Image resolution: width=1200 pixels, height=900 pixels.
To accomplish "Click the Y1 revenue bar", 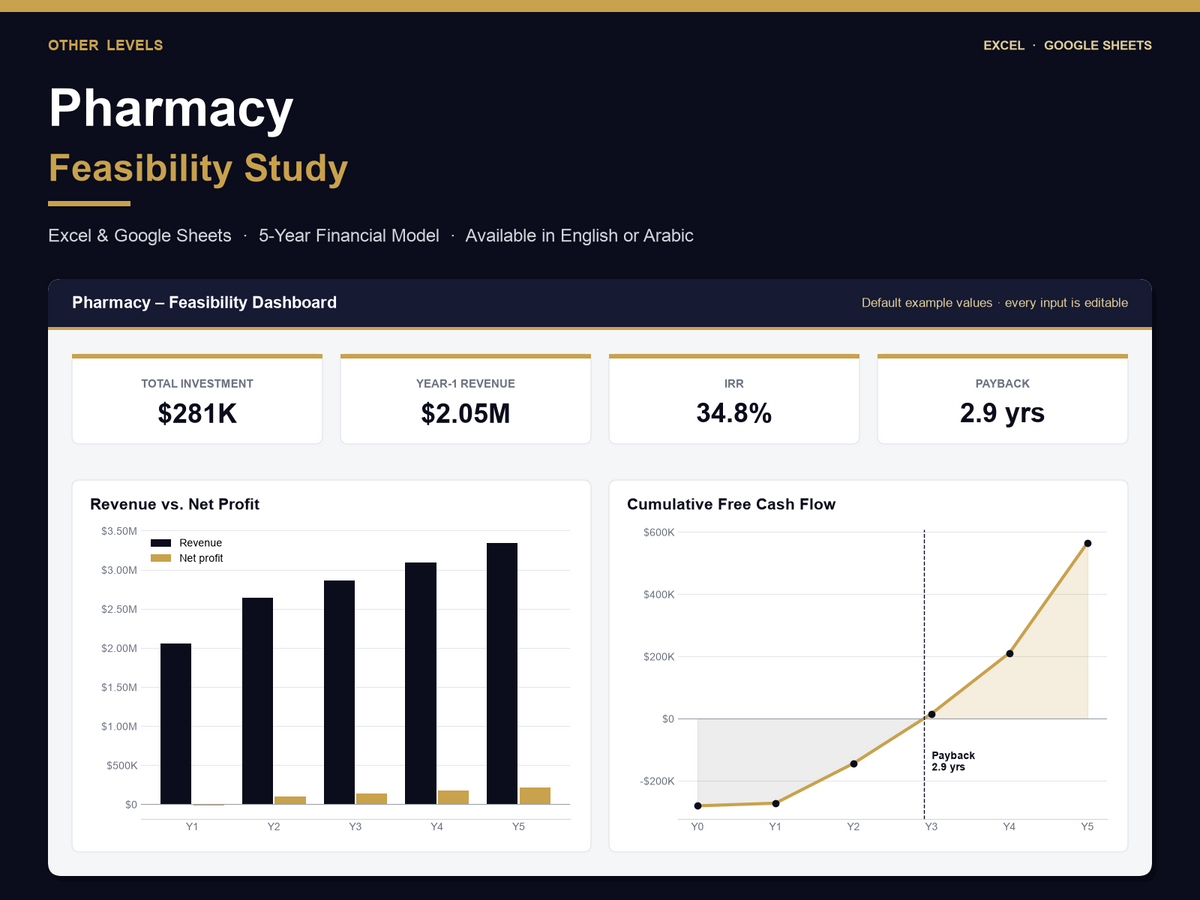I will point(176,724).
